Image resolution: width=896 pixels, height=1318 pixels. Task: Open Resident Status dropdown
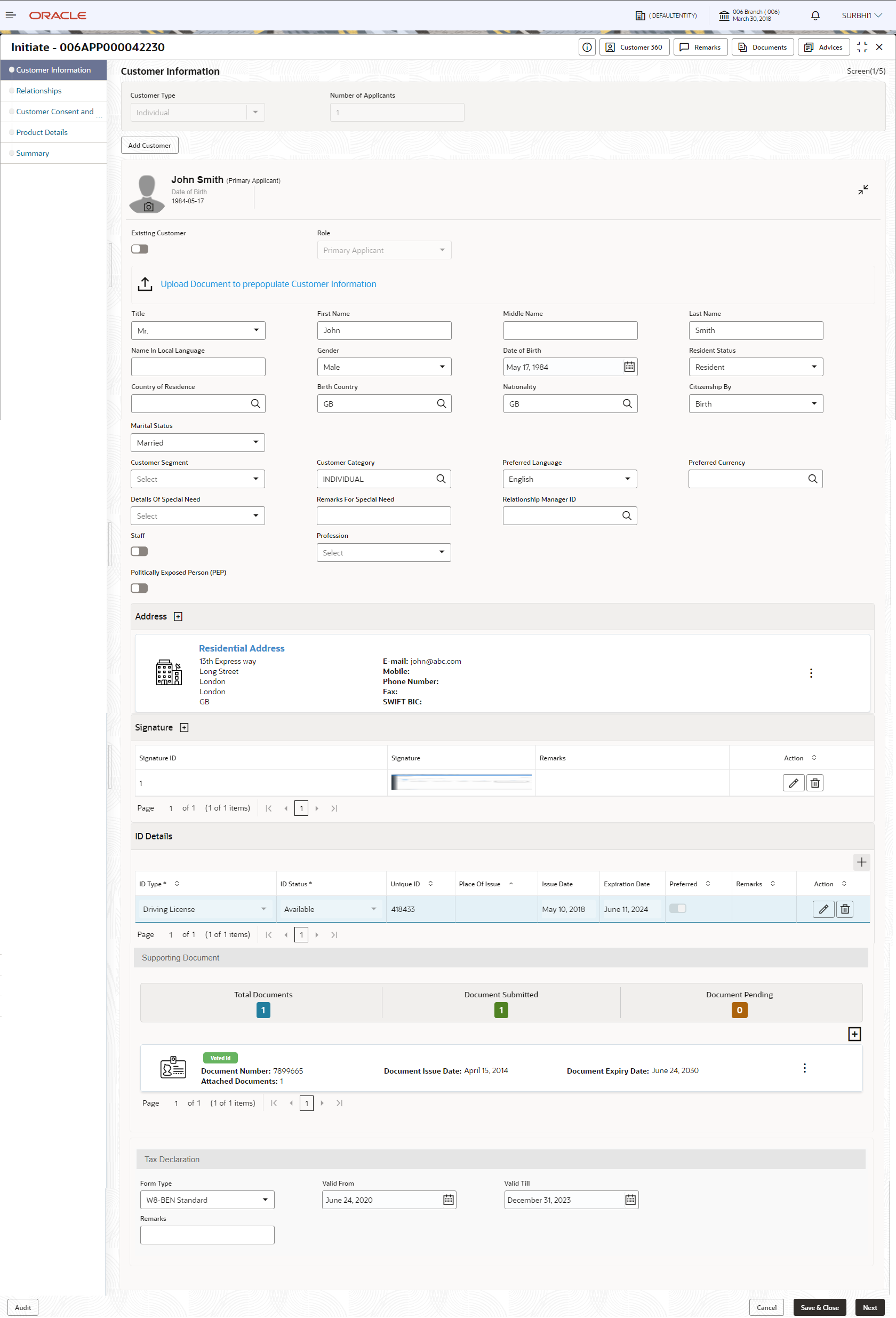[756, 367]
